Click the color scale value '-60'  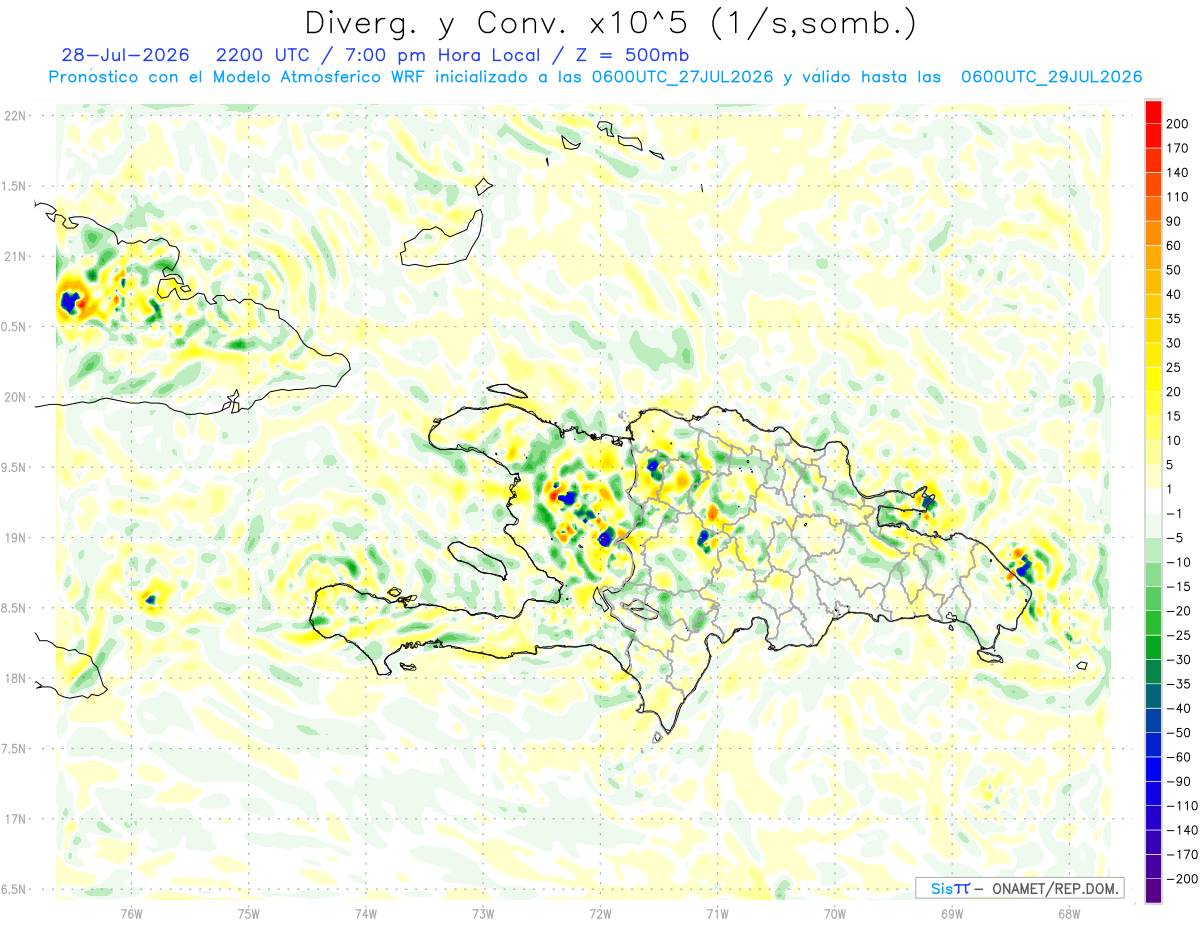(x=1181, y=757)
